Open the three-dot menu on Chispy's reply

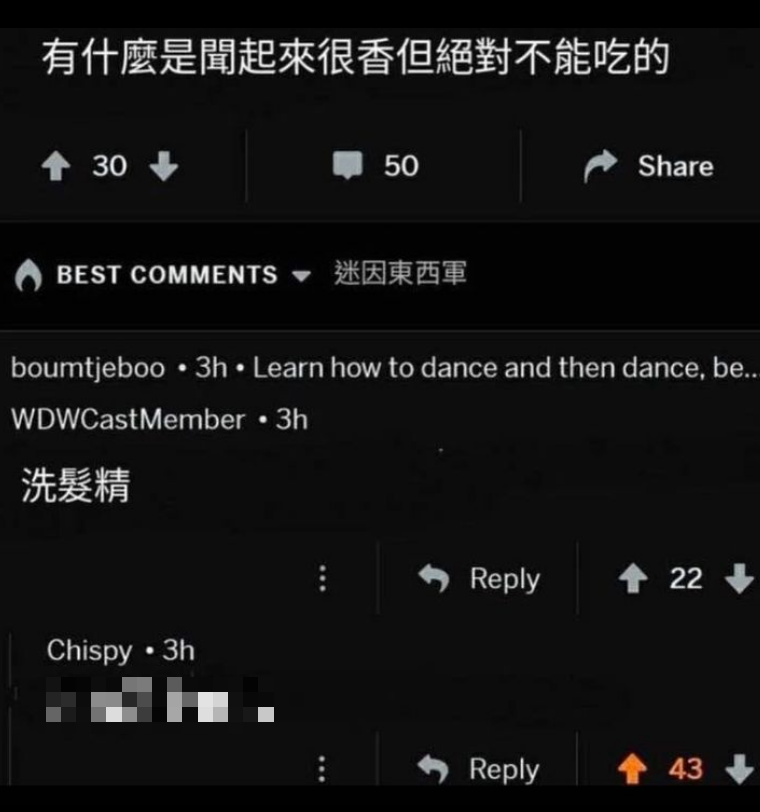click(321, 769)
